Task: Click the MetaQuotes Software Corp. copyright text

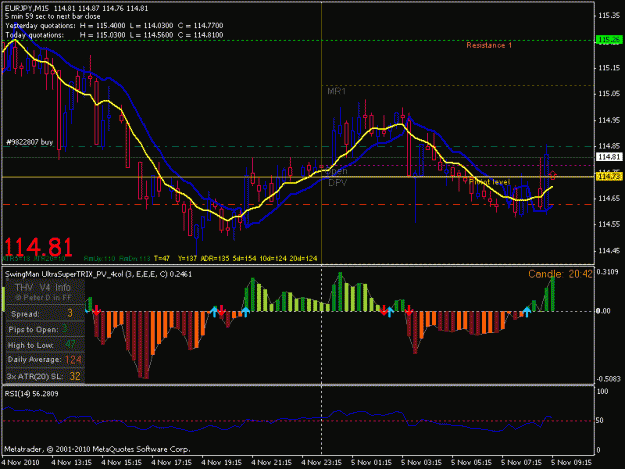Action: pos(97,449)
